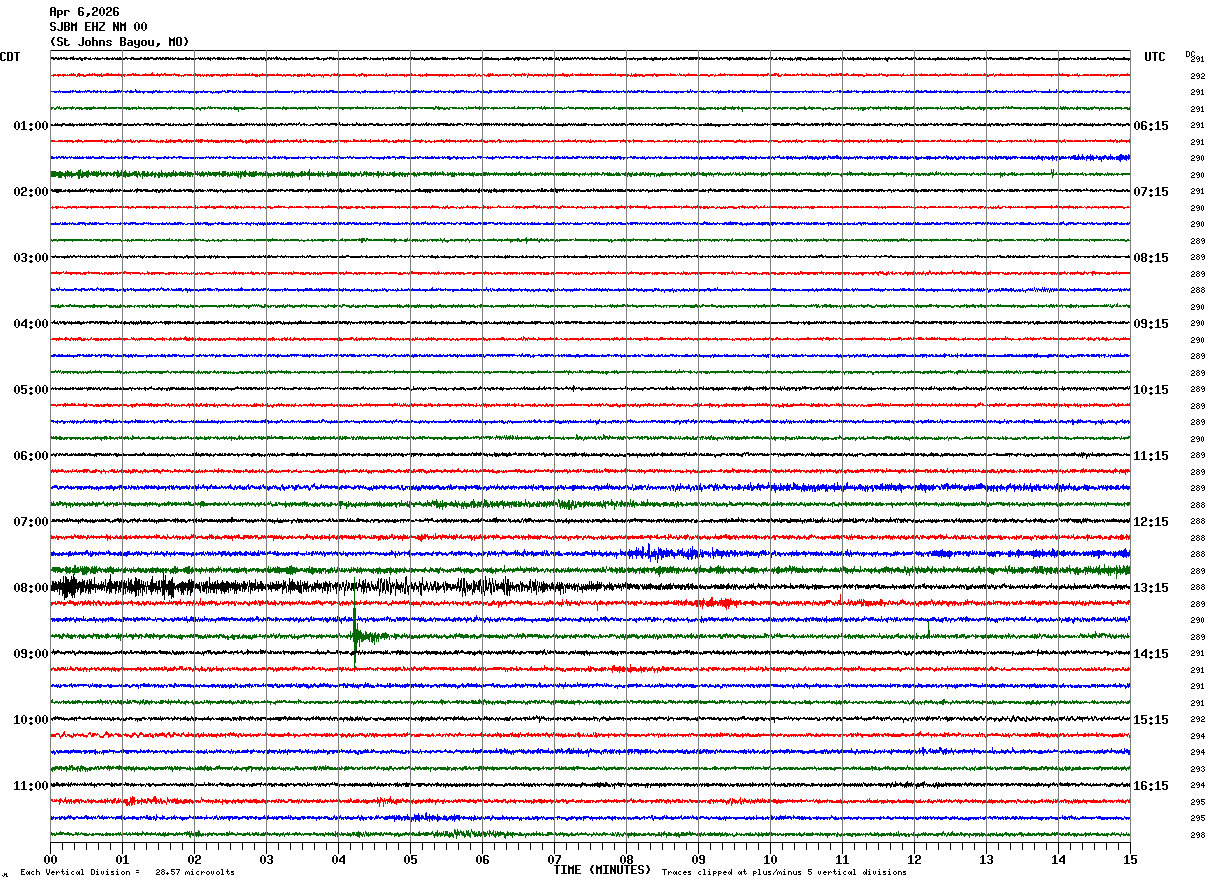The width and height of the screenshot is (1210, 886).
Task: Click minute 08 on the bottom axis
Action: click(x=626, y=859)
